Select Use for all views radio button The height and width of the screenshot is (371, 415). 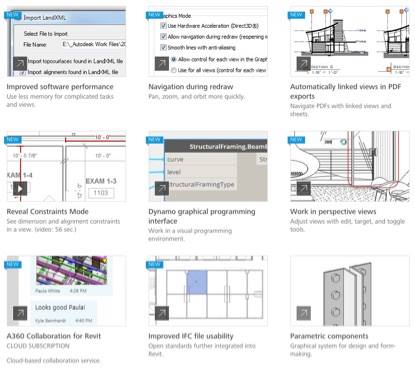point(174,70)
